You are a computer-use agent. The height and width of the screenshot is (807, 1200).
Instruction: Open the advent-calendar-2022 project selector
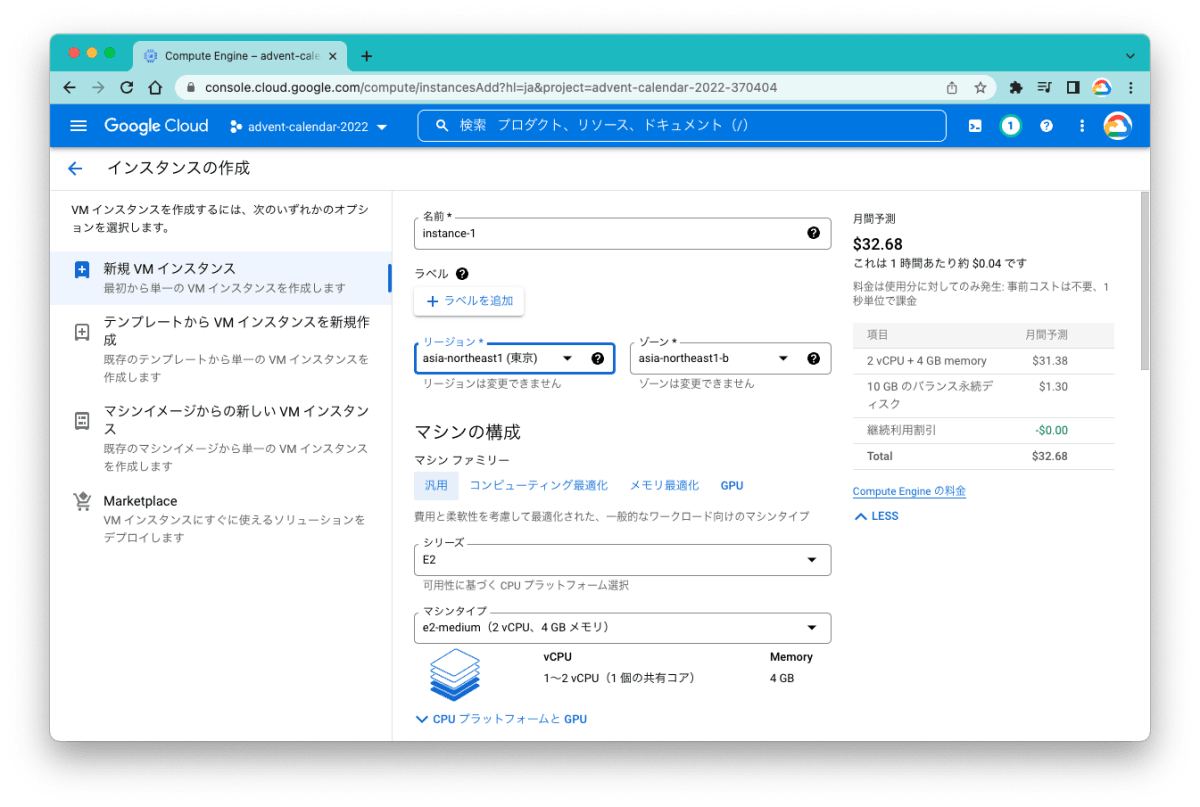point(308,127)
